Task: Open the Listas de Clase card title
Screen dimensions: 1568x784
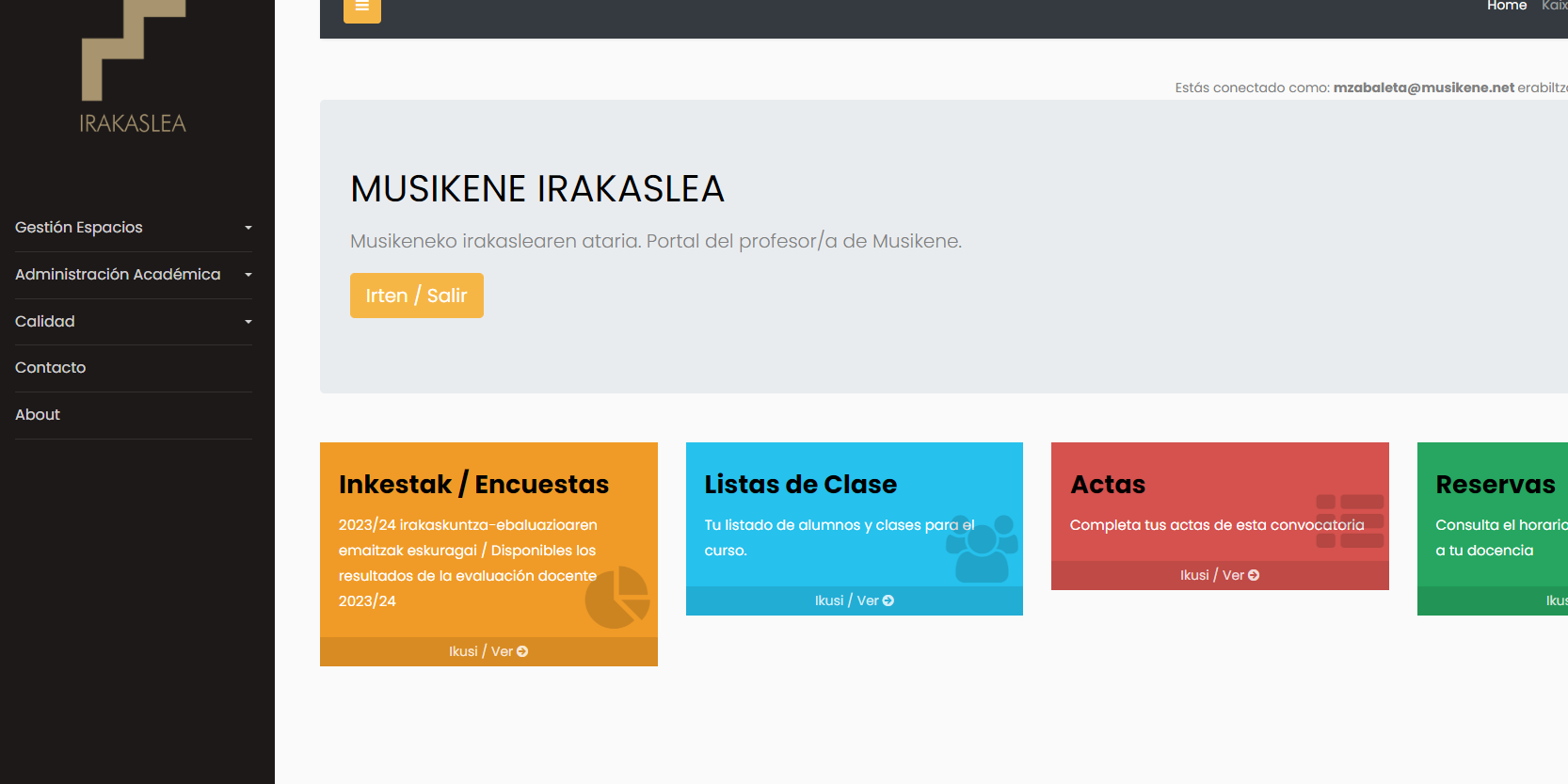Action: tap(800, 485)
